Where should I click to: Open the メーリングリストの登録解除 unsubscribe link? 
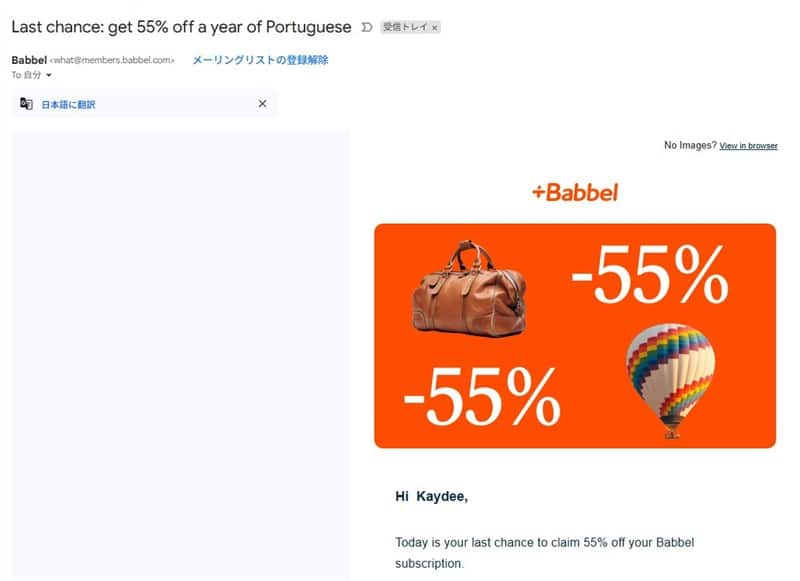pos(260,60)
